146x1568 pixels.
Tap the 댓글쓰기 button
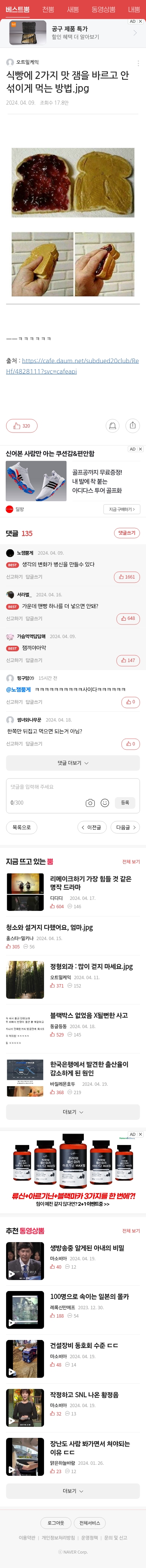point(127,533)
